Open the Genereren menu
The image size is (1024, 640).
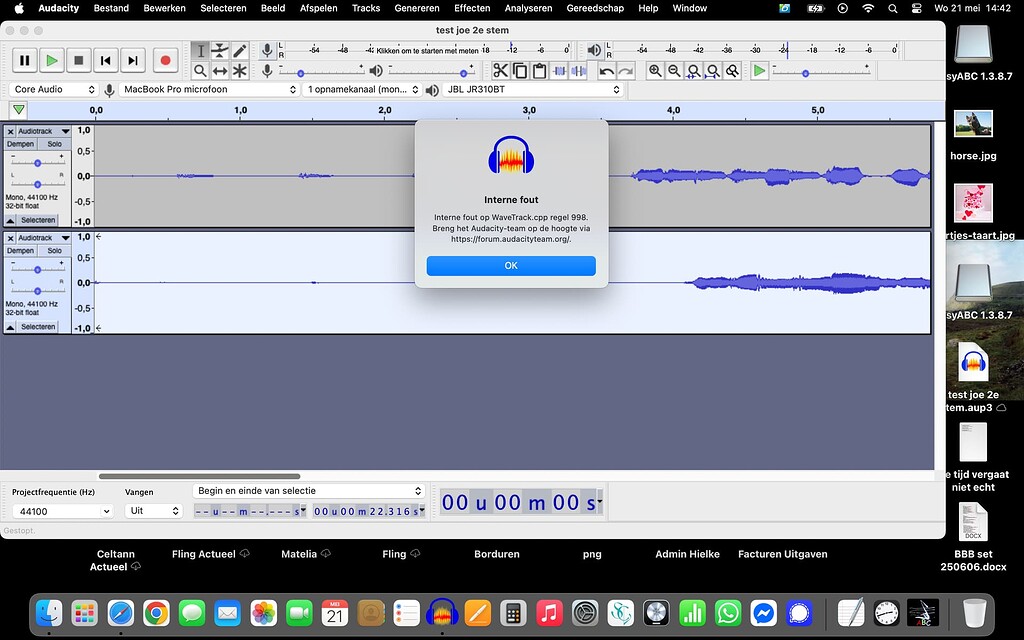[x=416, y=8]
